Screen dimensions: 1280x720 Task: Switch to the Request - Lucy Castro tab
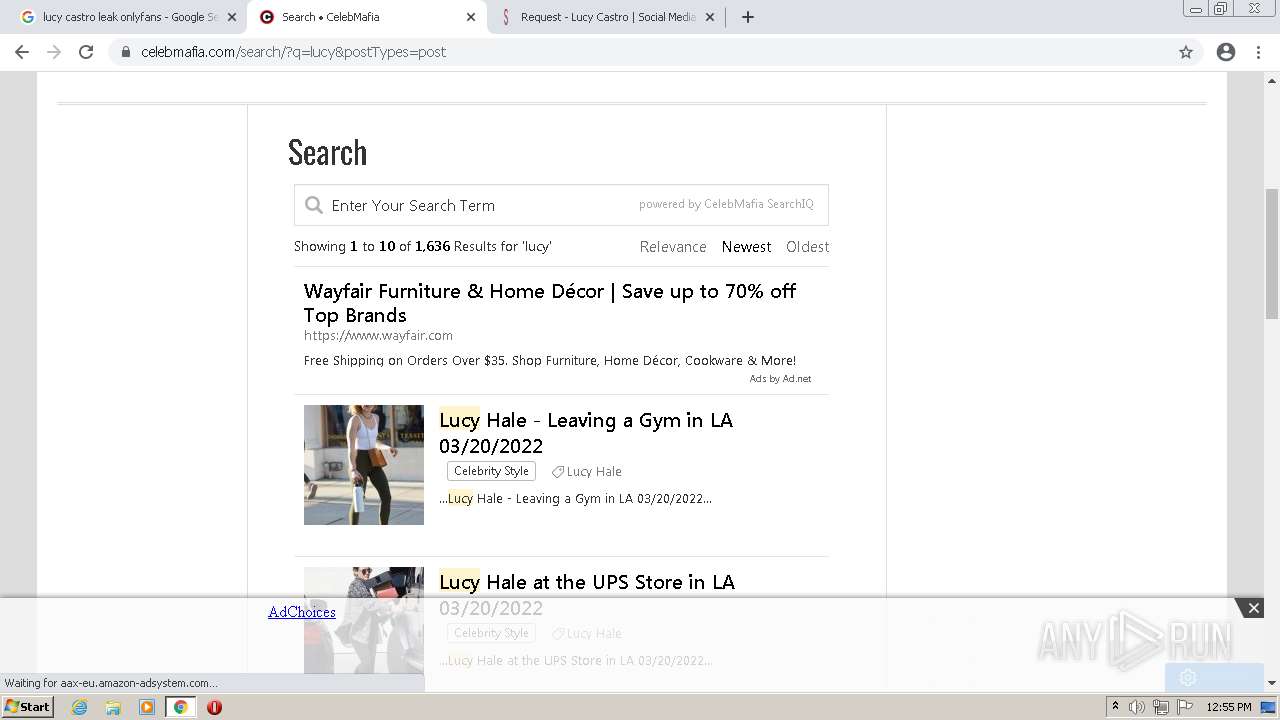607,17
